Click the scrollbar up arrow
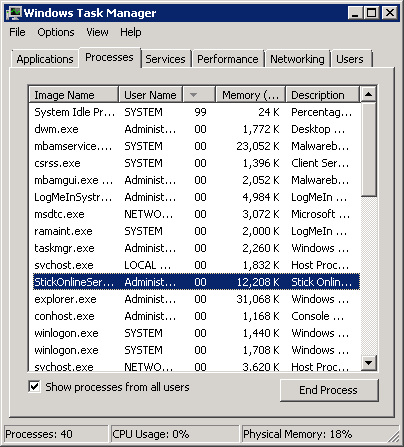404x447 pixels. point(369,95)
